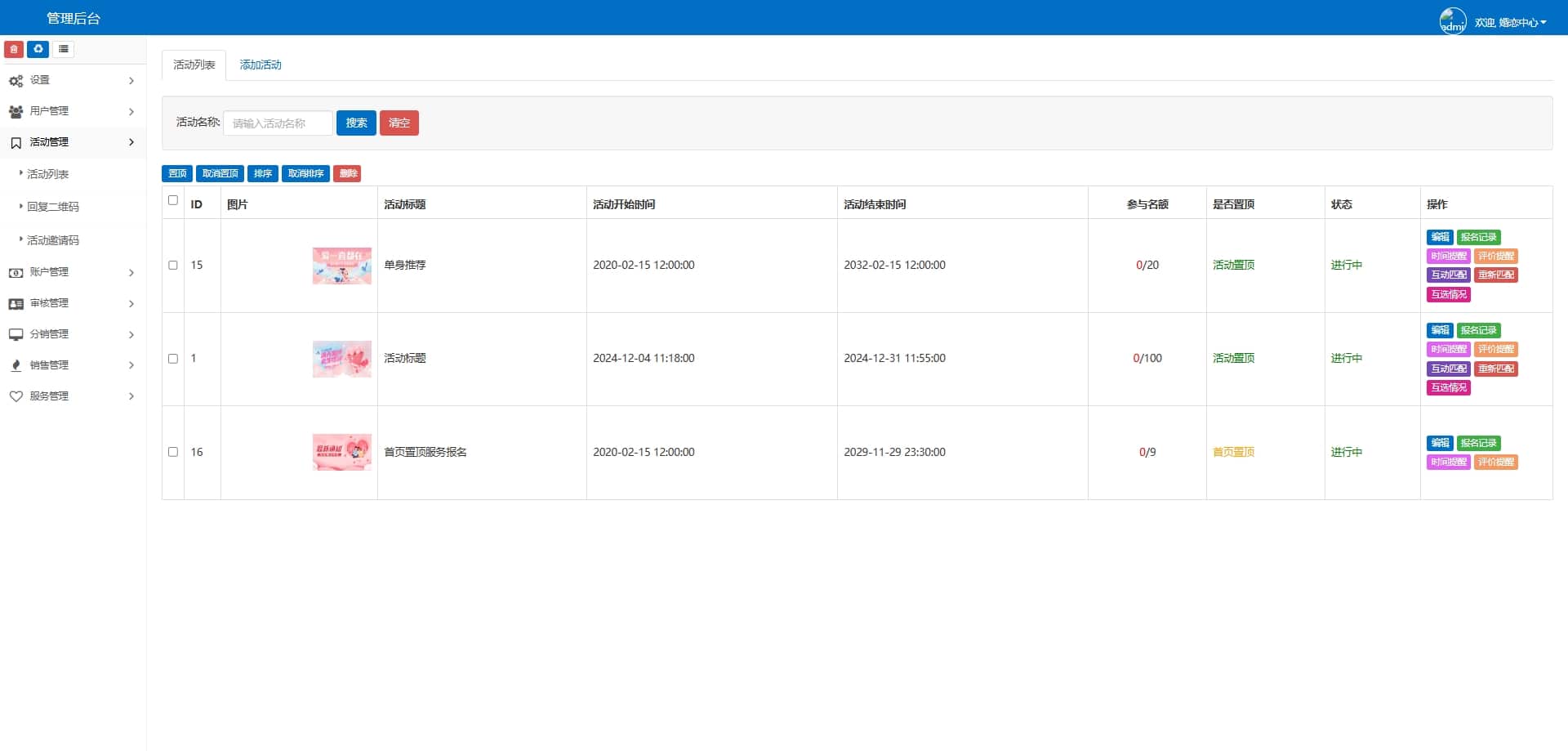Open the thumbnail image for 单身推荐
Viewport: 1568px width, 751px height.
point(342,266)
